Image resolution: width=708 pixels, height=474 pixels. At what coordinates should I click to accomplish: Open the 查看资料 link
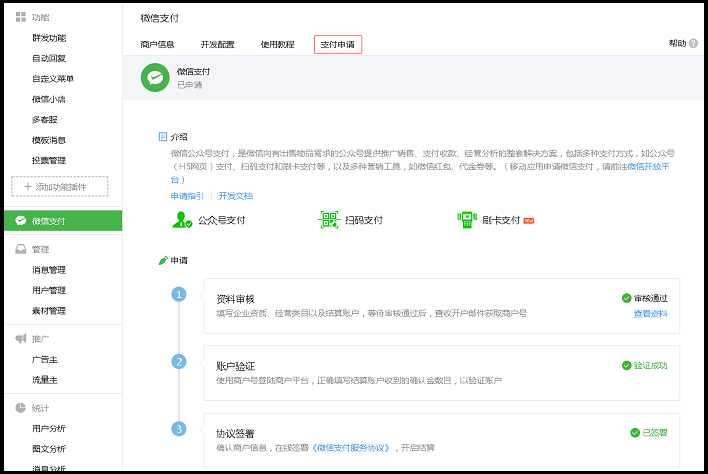coord(650,314)
